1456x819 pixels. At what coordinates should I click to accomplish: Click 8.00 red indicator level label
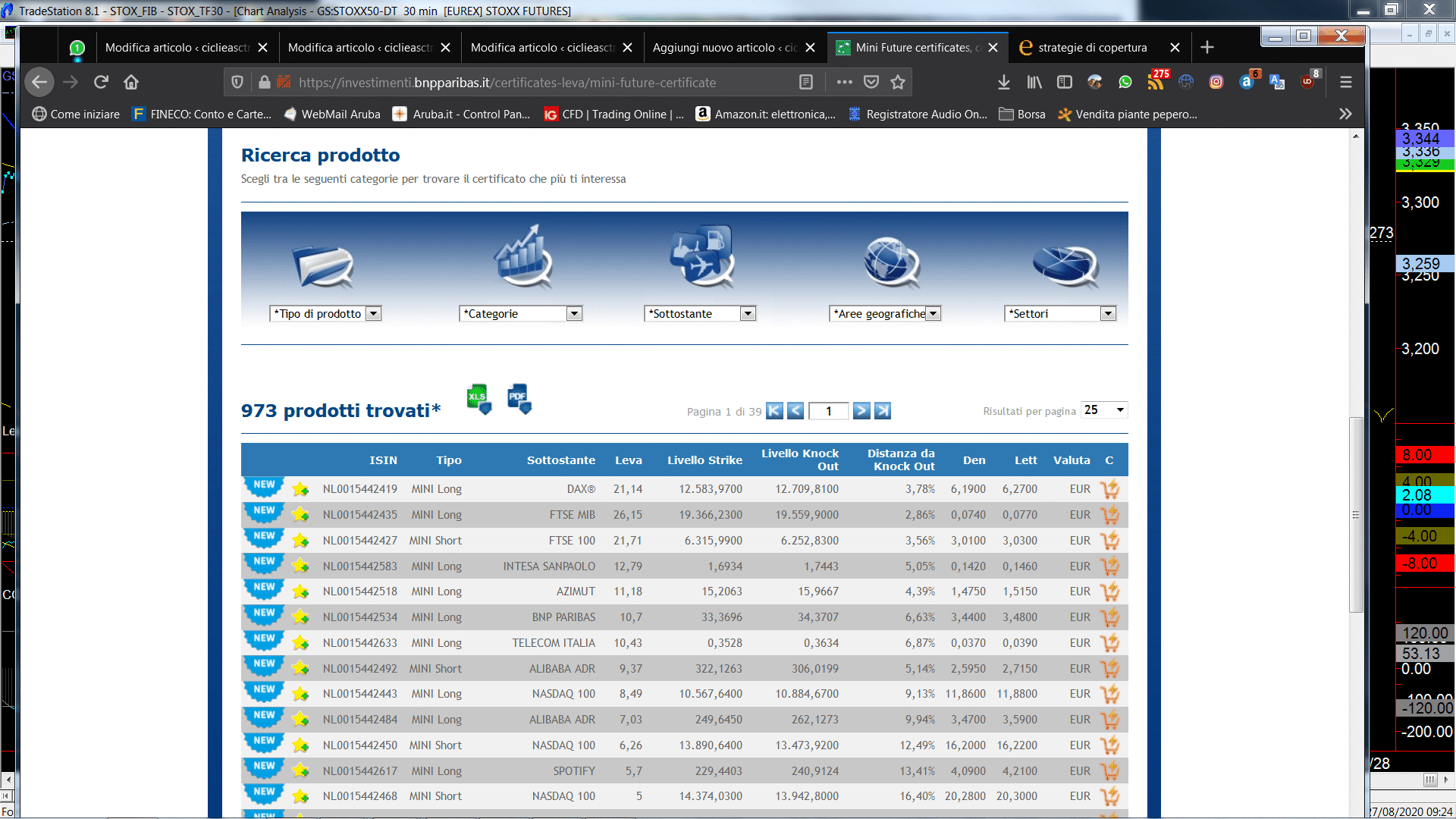pyautogui.click(x=1425, y=455)
